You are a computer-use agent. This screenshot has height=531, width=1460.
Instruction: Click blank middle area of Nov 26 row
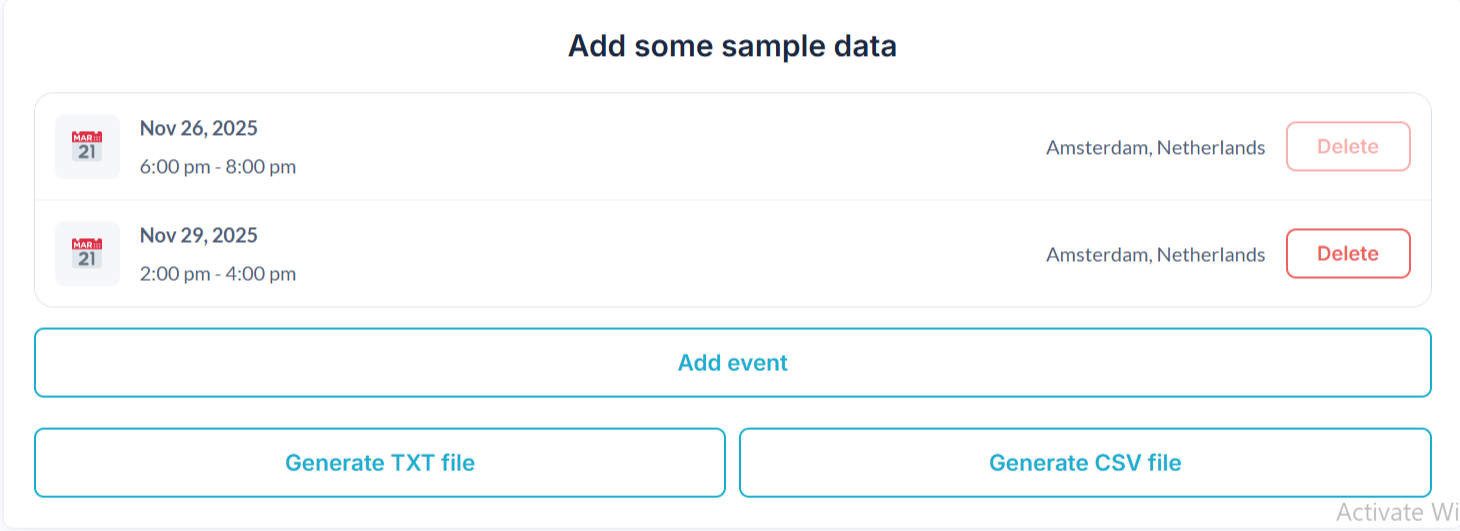(670, 147)
